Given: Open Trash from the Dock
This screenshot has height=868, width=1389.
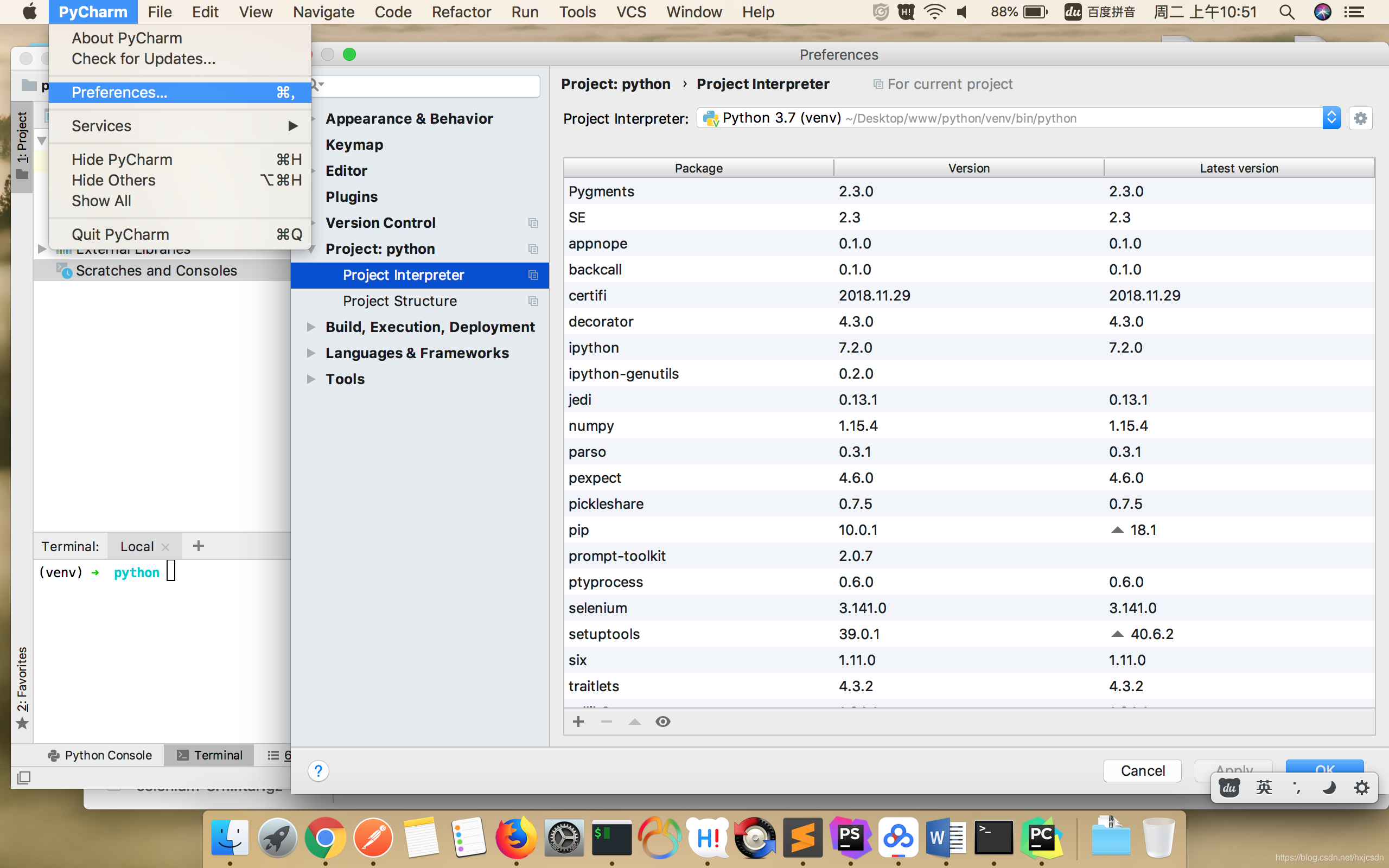Looking at the screenshot, I should click(1159, 837).
